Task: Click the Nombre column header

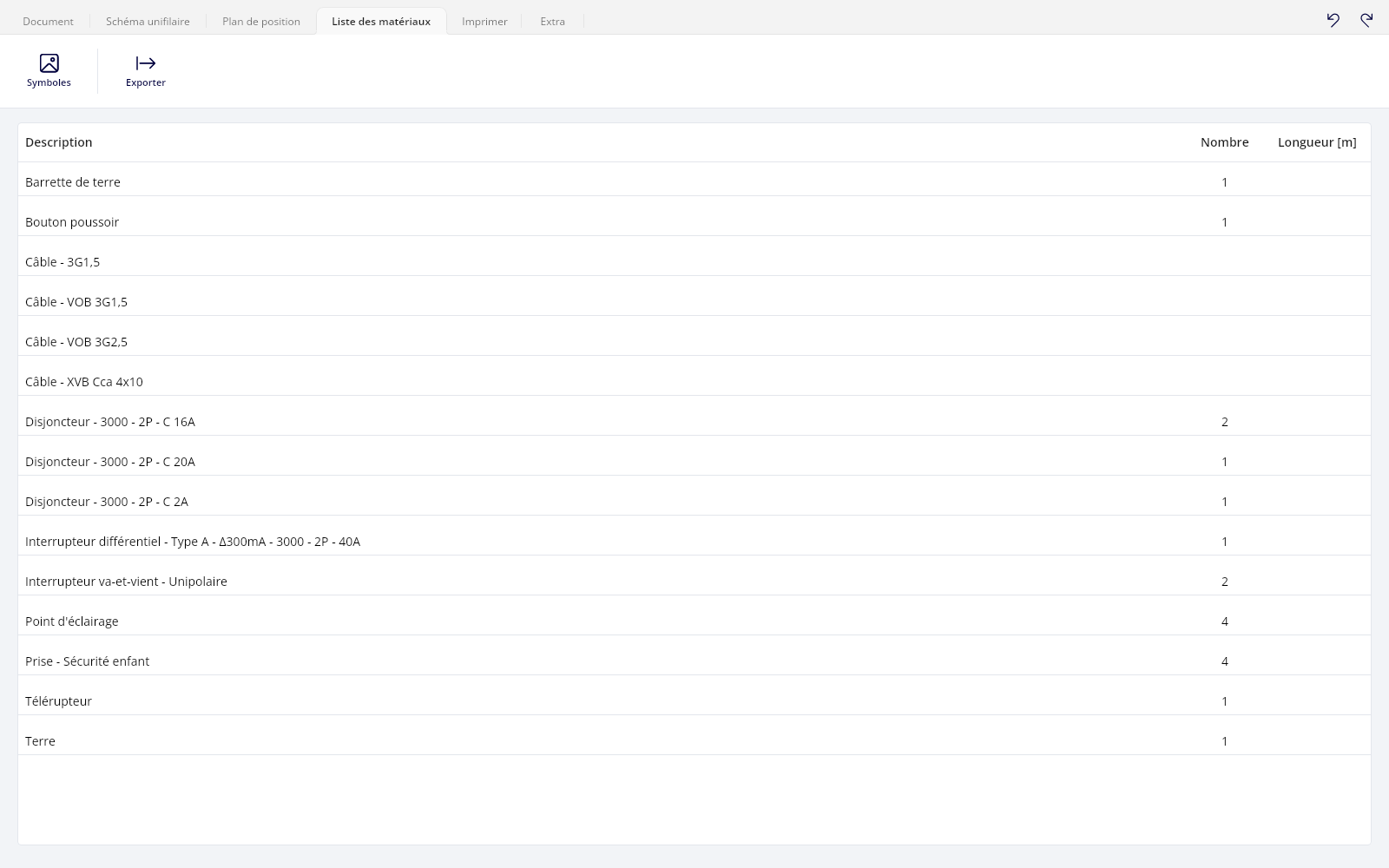Action: click(1224, 142)
